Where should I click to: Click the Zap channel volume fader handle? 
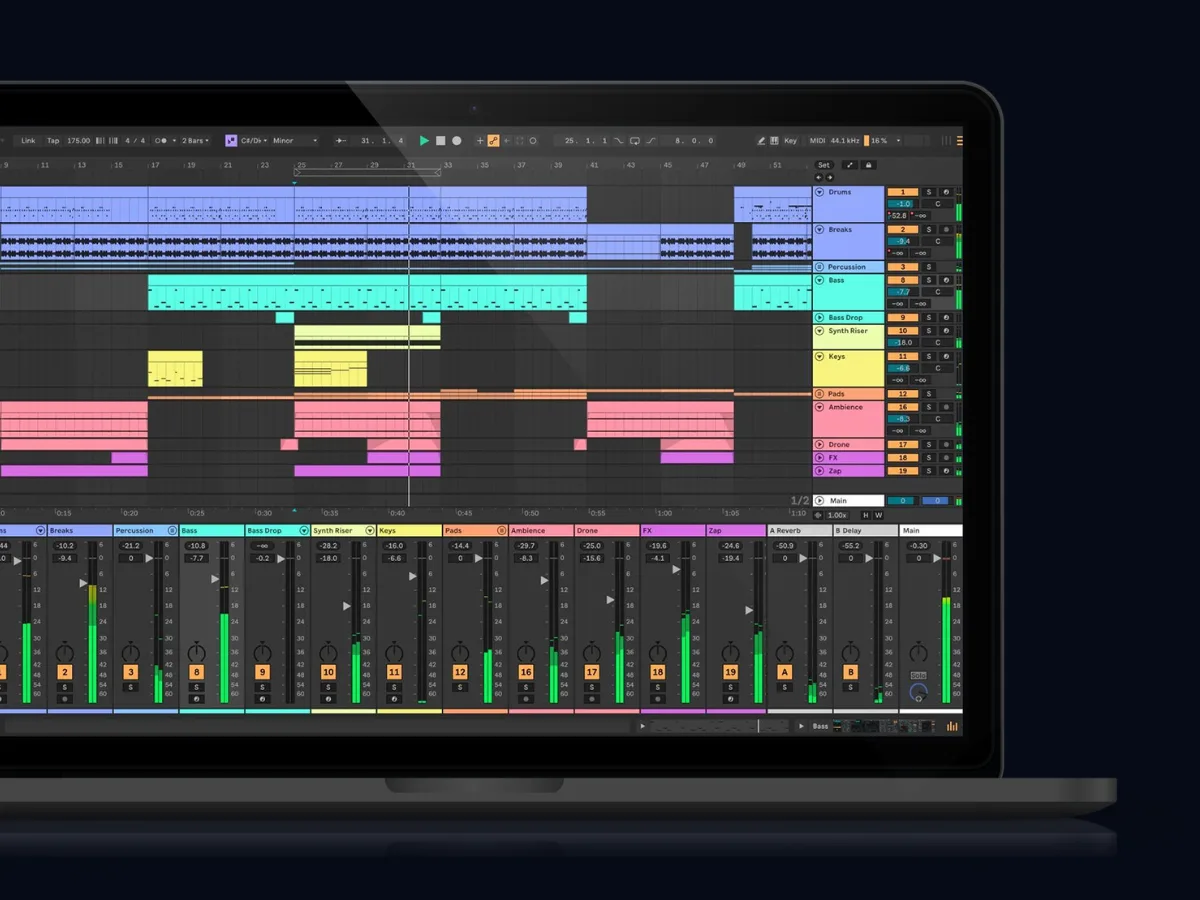(749, 609)
